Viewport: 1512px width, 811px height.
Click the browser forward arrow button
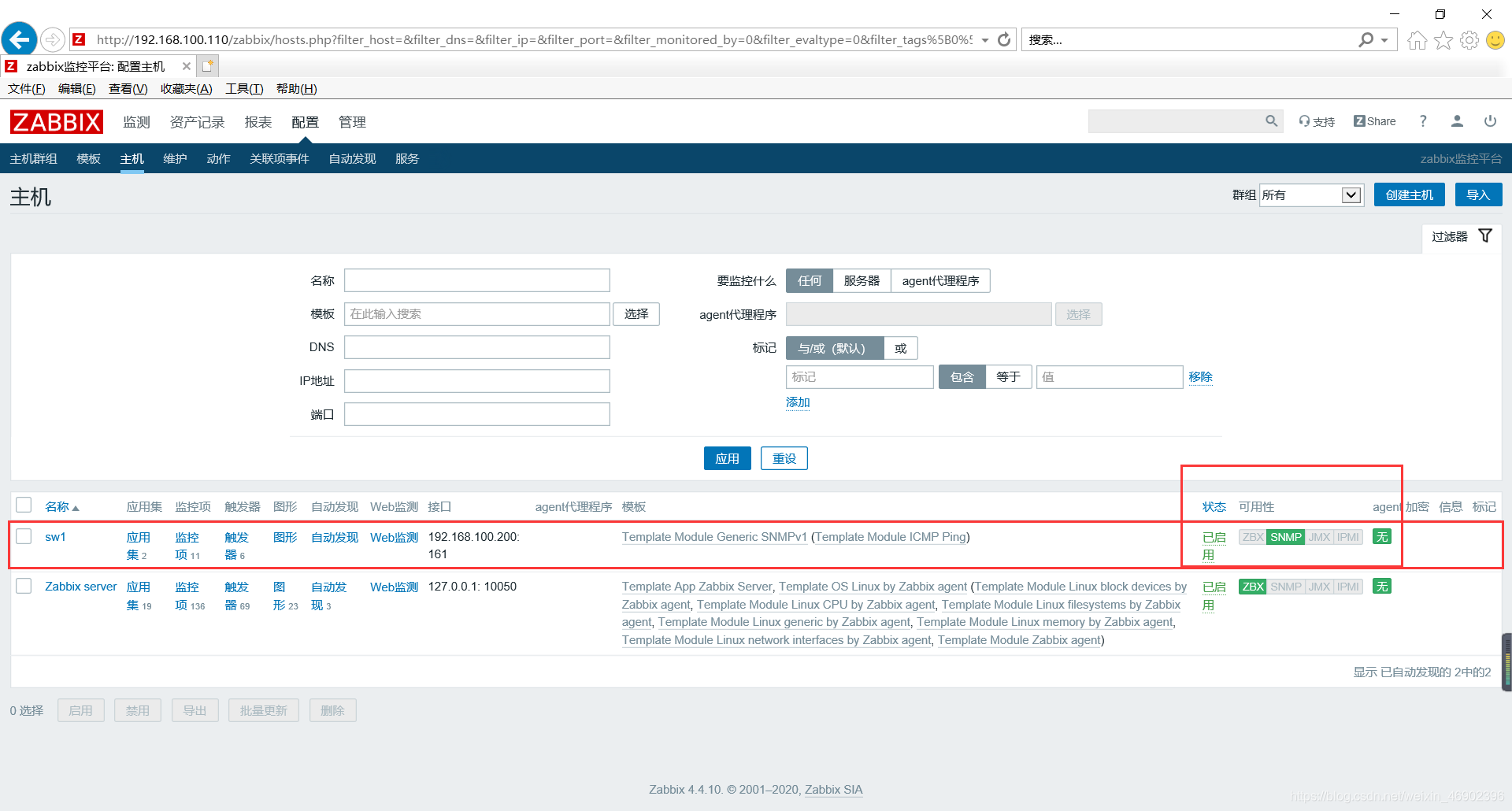(x=52, y=39)
